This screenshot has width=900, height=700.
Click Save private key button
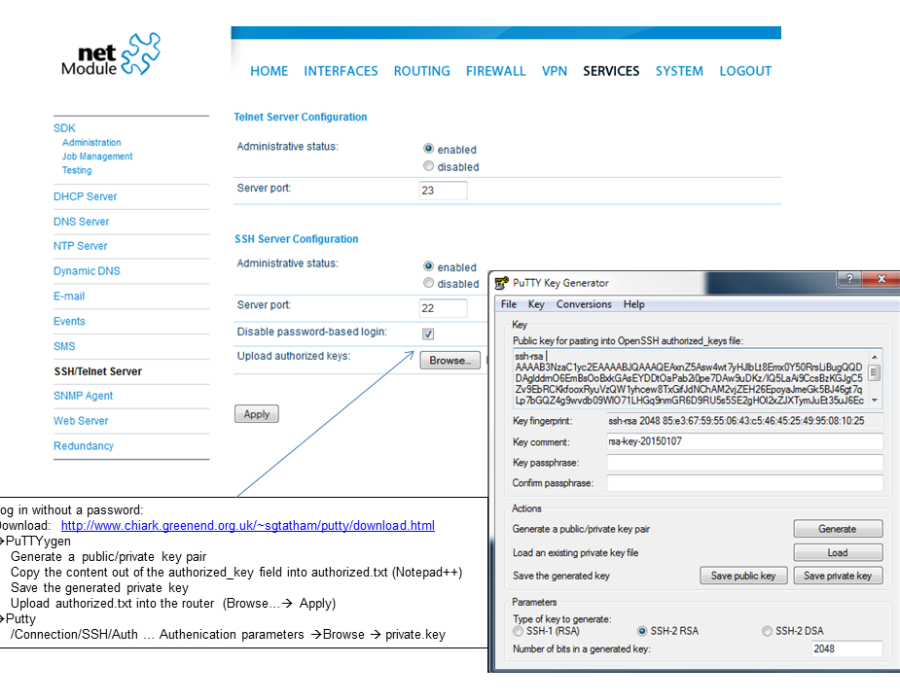click(x=838, y=575)
